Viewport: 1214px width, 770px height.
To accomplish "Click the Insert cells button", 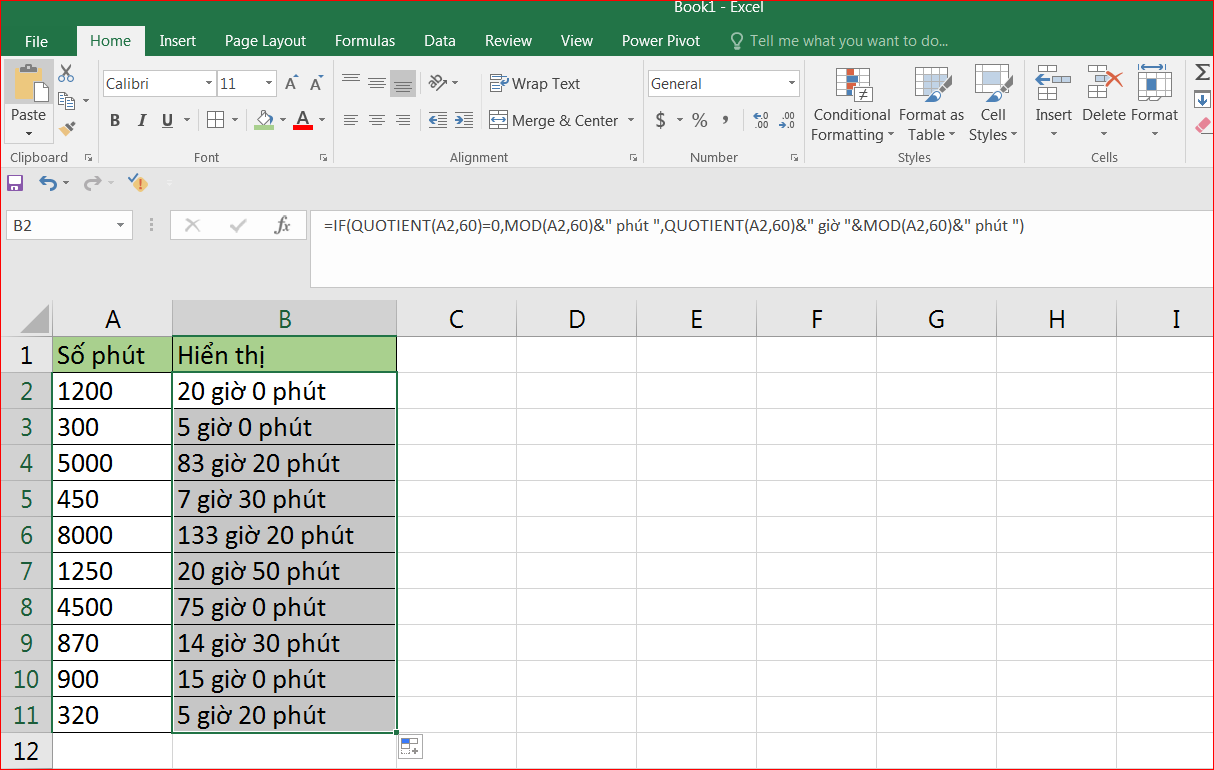I will point(1053,97).
